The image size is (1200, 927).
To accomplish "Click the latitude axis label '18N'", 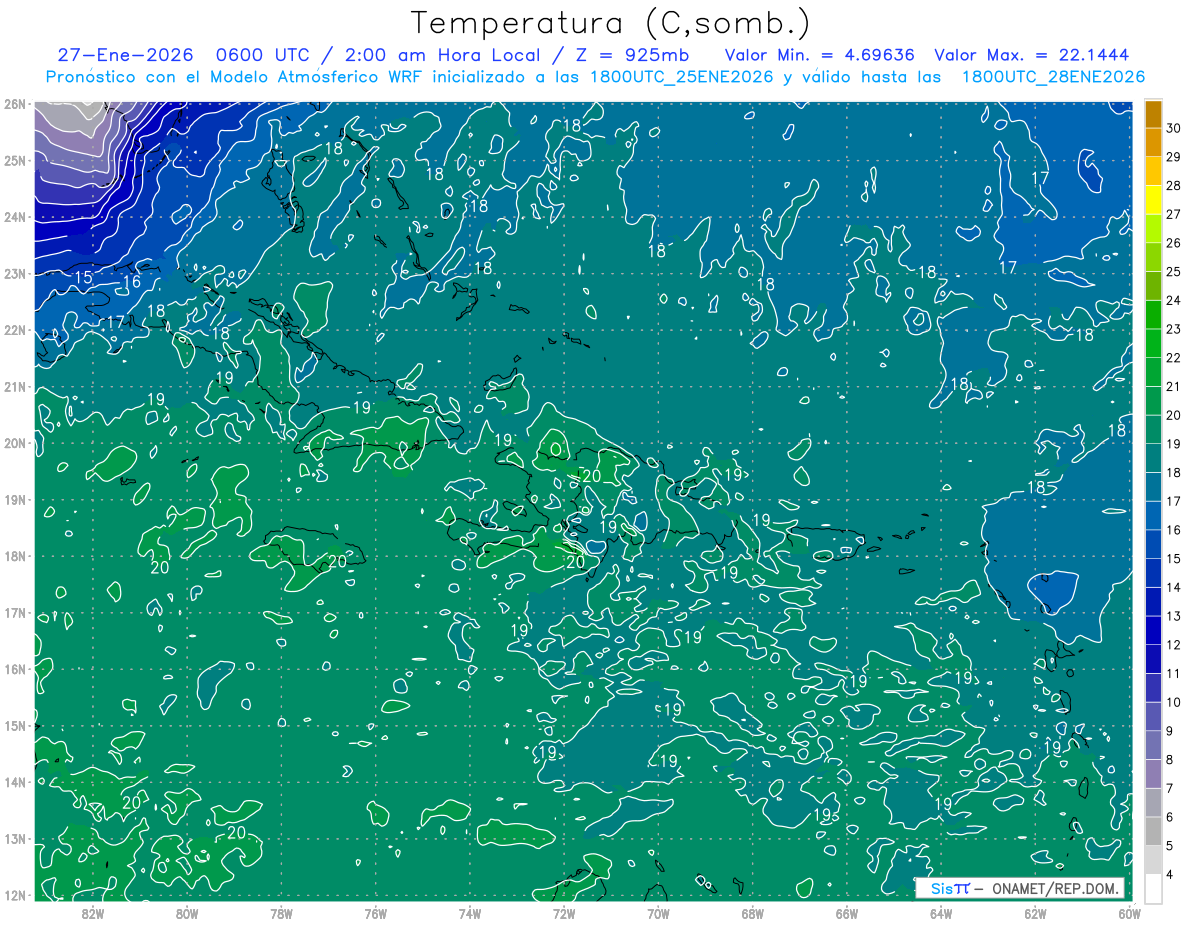I will (x=15, y=556).
